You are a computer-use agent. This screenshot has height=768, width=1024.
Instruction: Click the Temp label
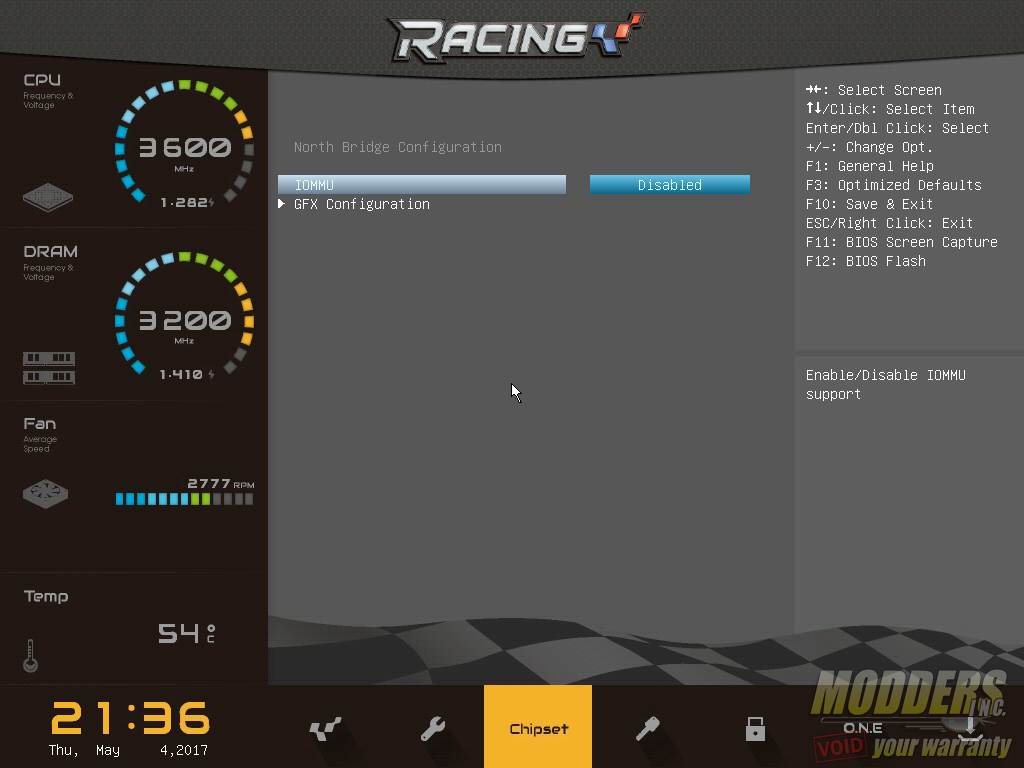pos(46,596)
